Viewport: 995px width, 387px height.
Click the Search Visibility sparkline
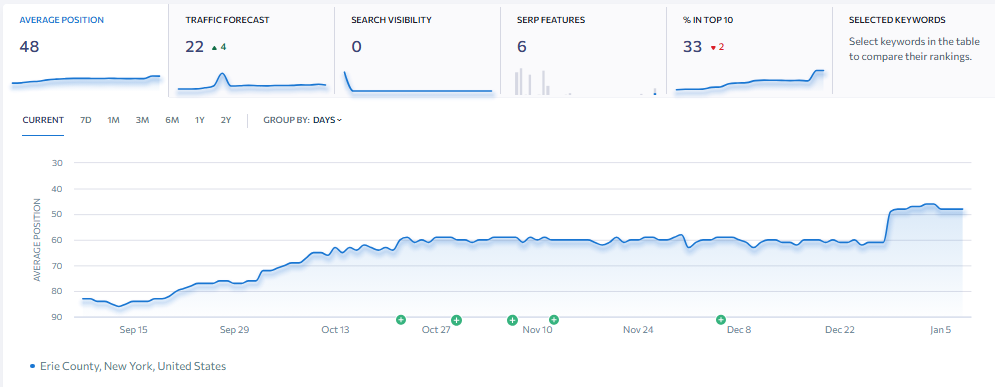418,81
